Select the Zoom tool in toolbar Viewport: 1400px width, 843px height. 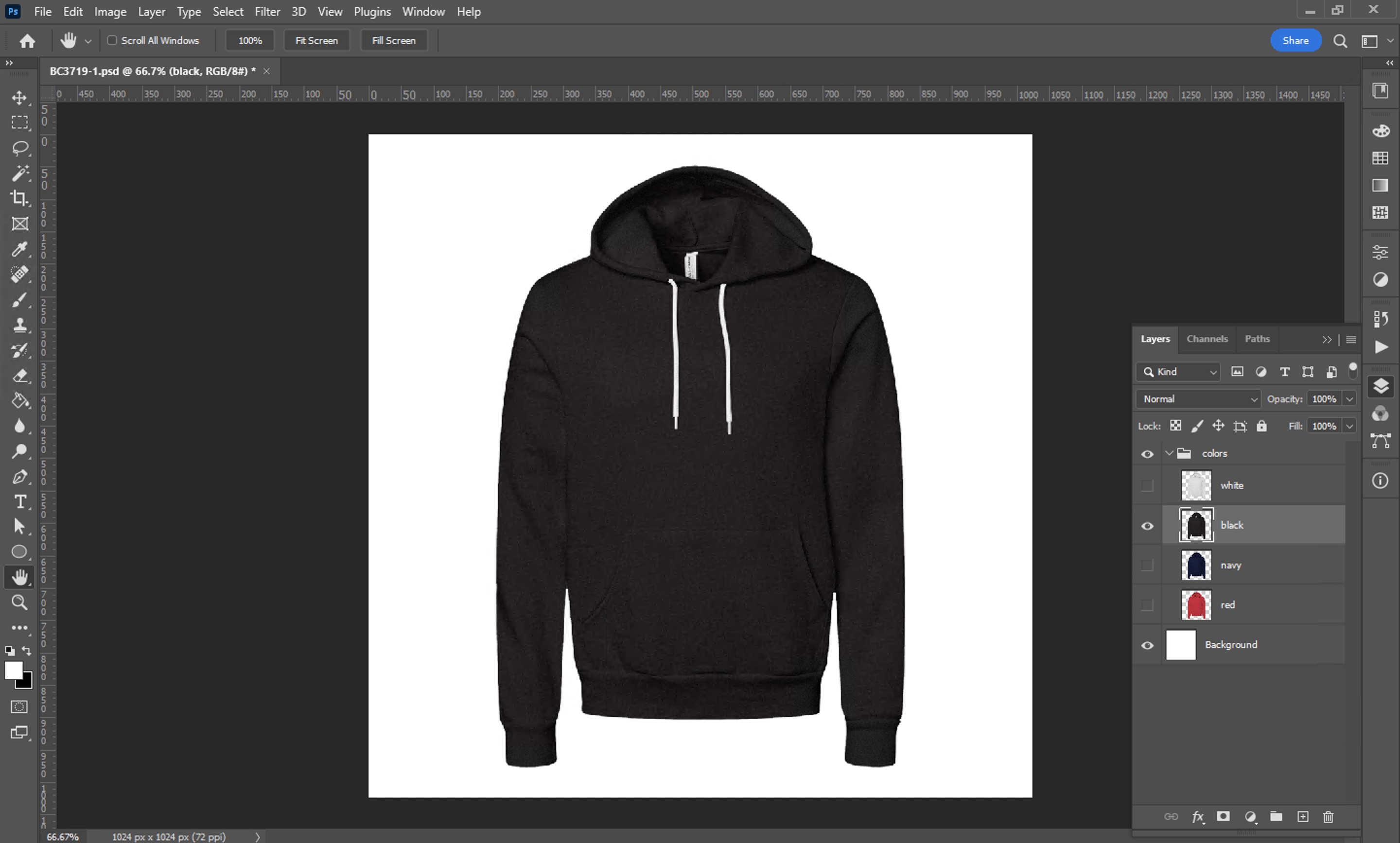[x=19, y=602]
